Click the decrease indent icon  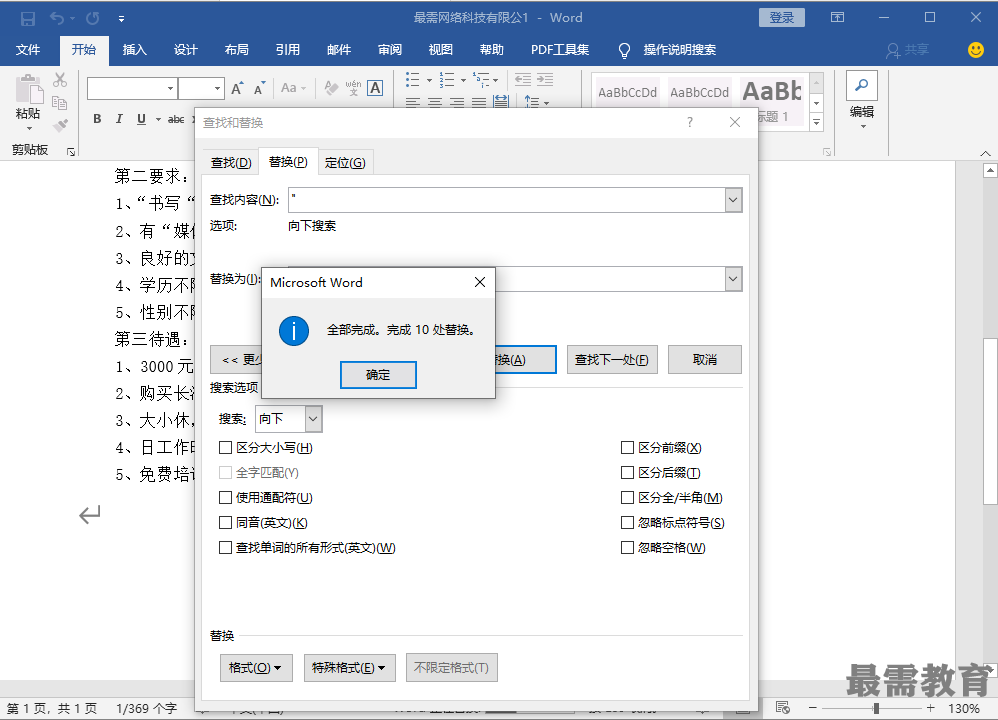(x=523, y=80)
